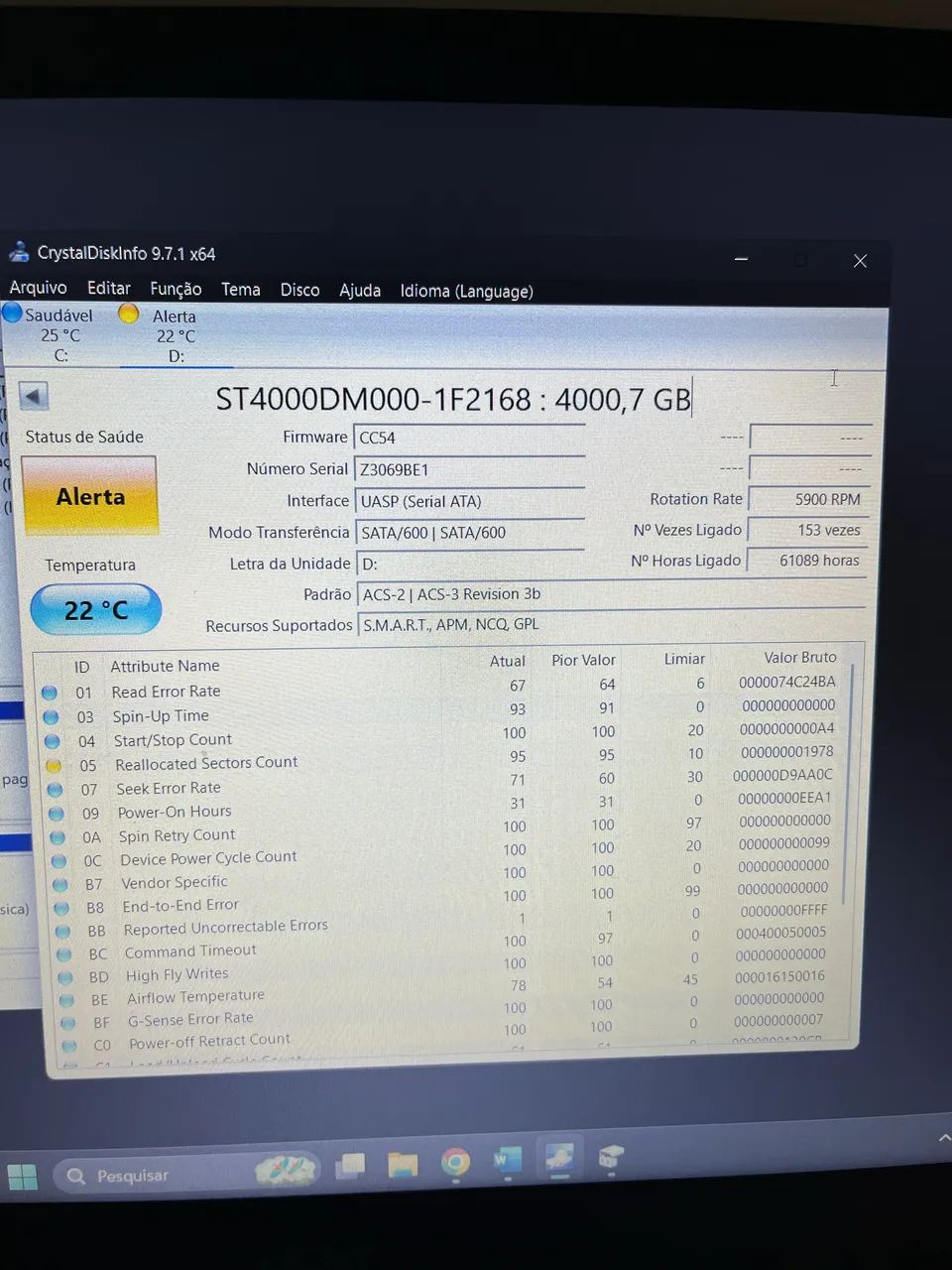Click the blue status dot for Read Error Rate

50,693
